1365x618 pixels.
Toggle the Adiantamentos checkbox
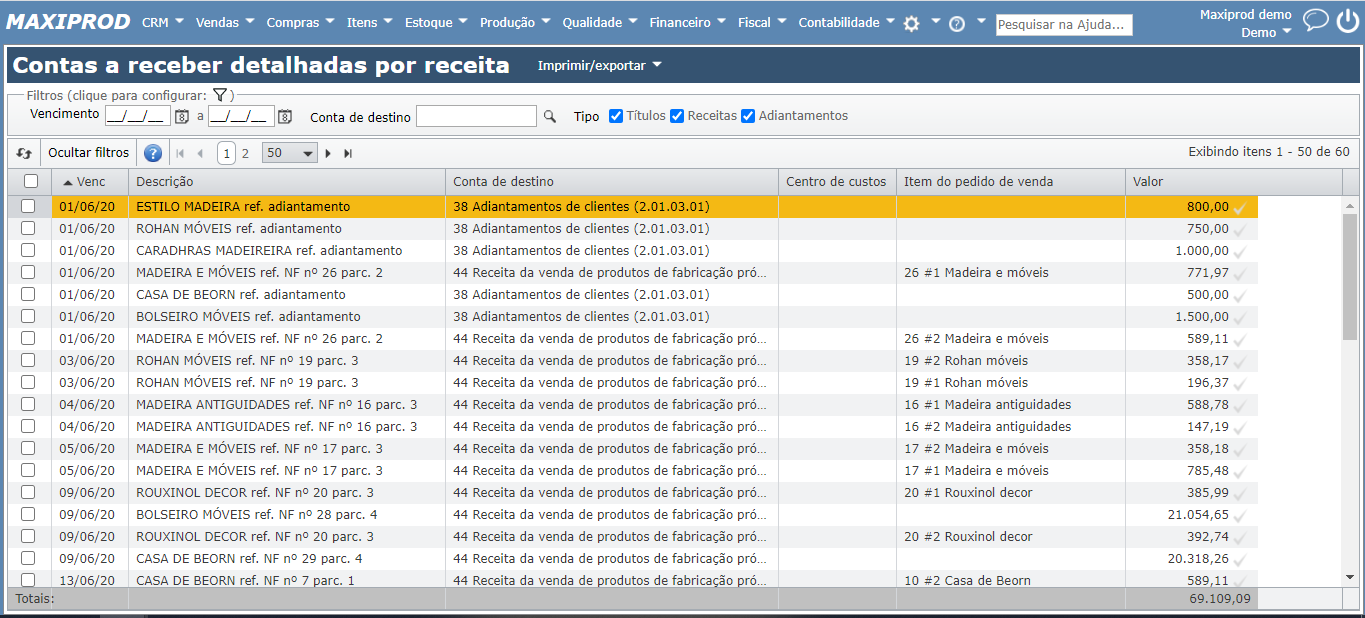coord(748,116)
